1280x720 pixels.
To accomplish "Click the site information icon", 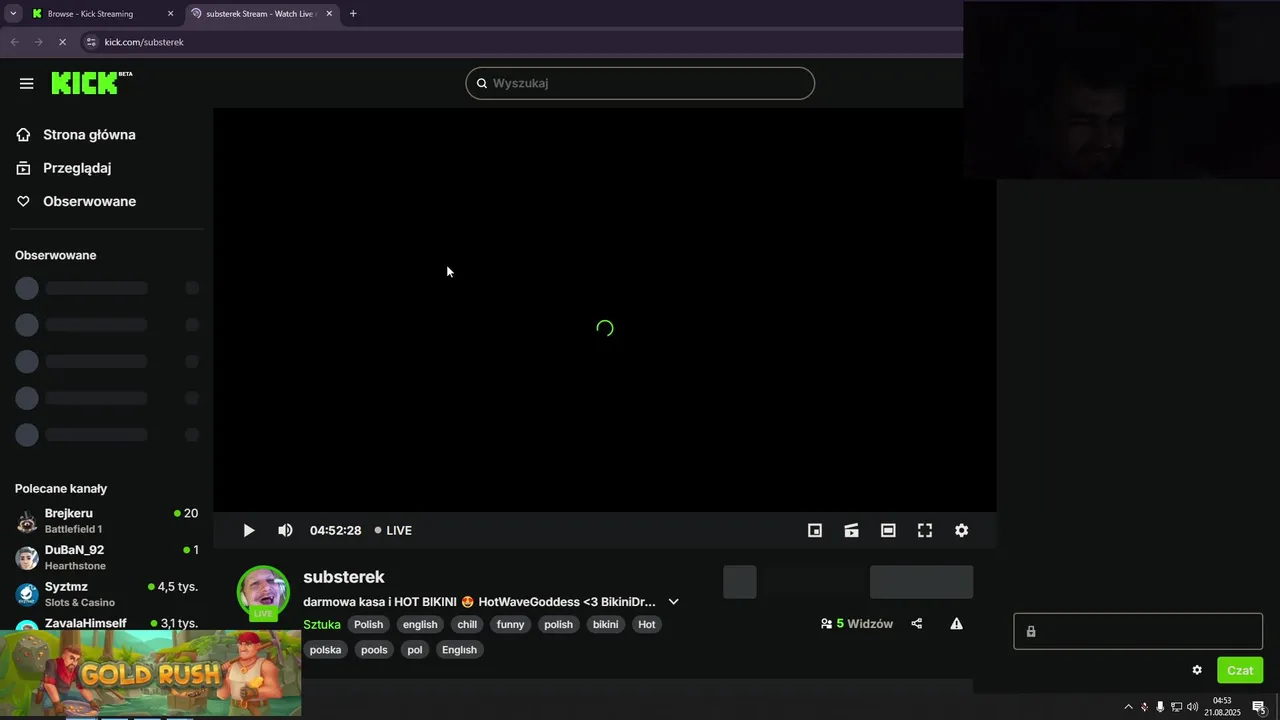I will click(91, 42).
